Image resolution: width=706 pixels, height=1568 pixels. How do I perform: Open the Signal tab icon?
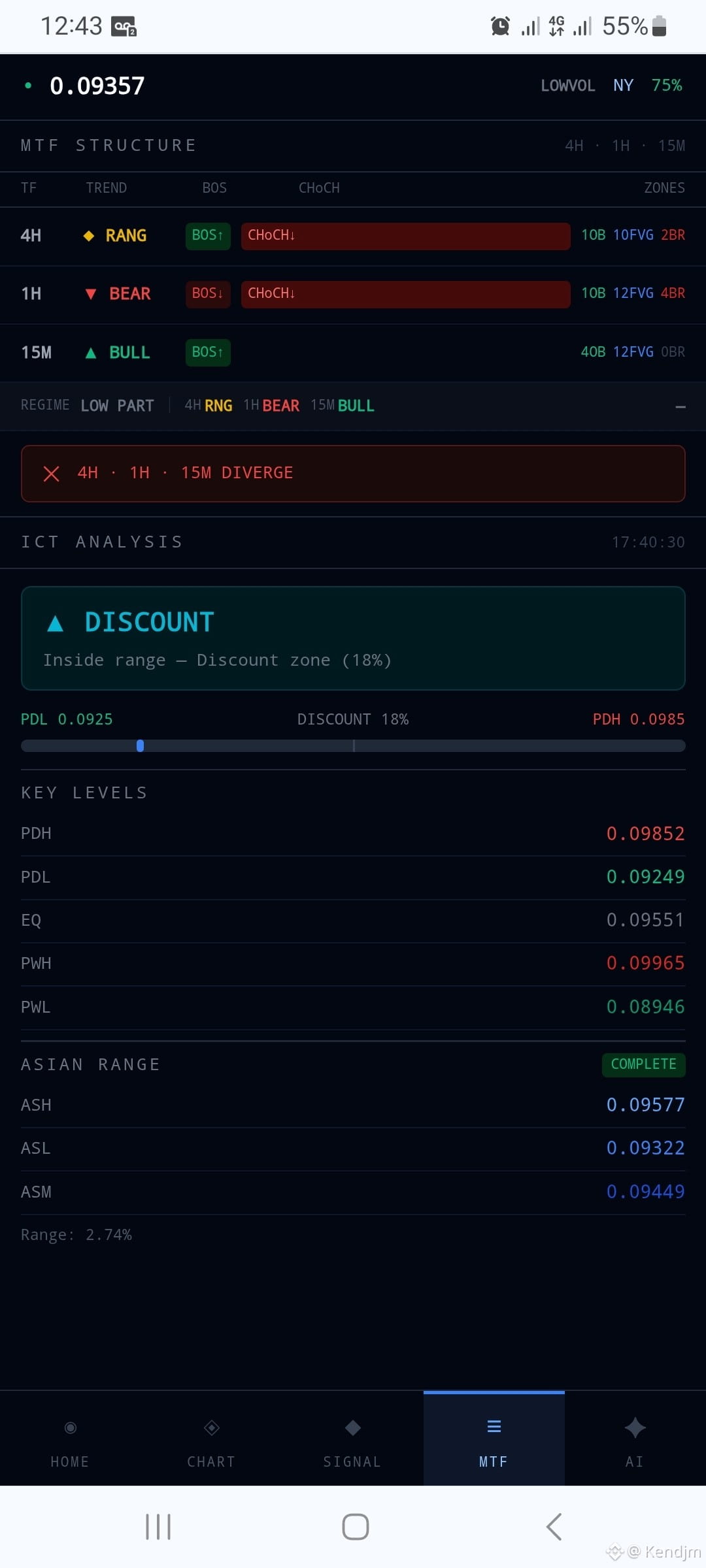click(x=353, y=1428)
